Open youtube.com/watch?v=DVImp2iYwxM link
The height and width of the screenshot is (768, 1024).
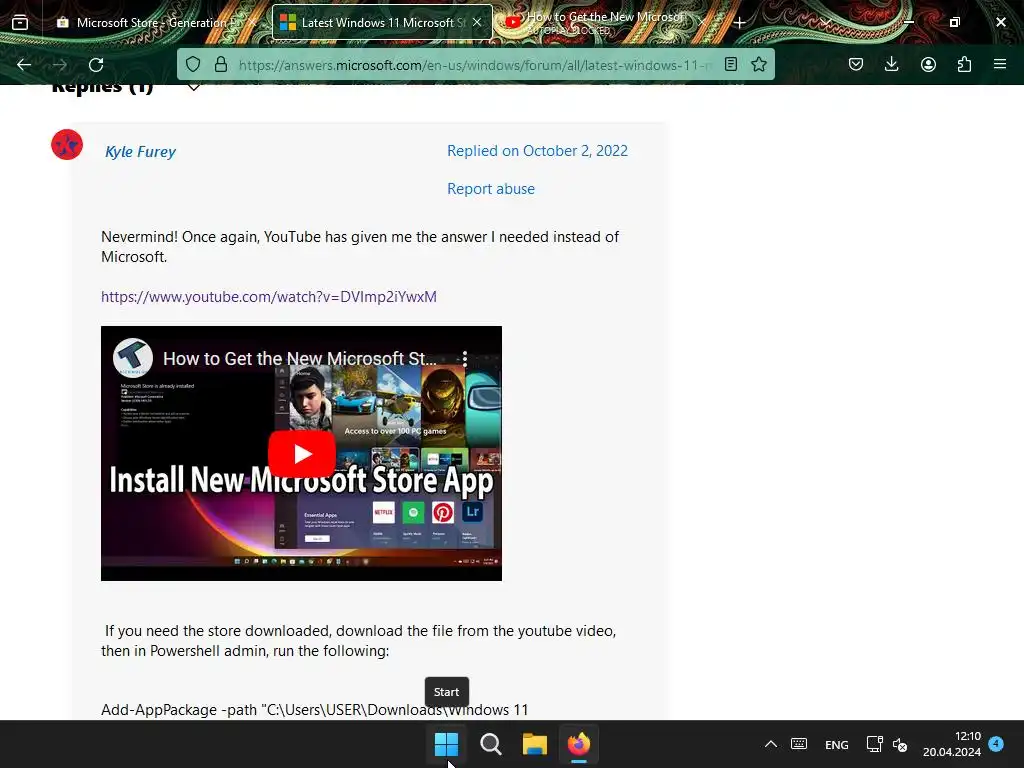[268, 296]
